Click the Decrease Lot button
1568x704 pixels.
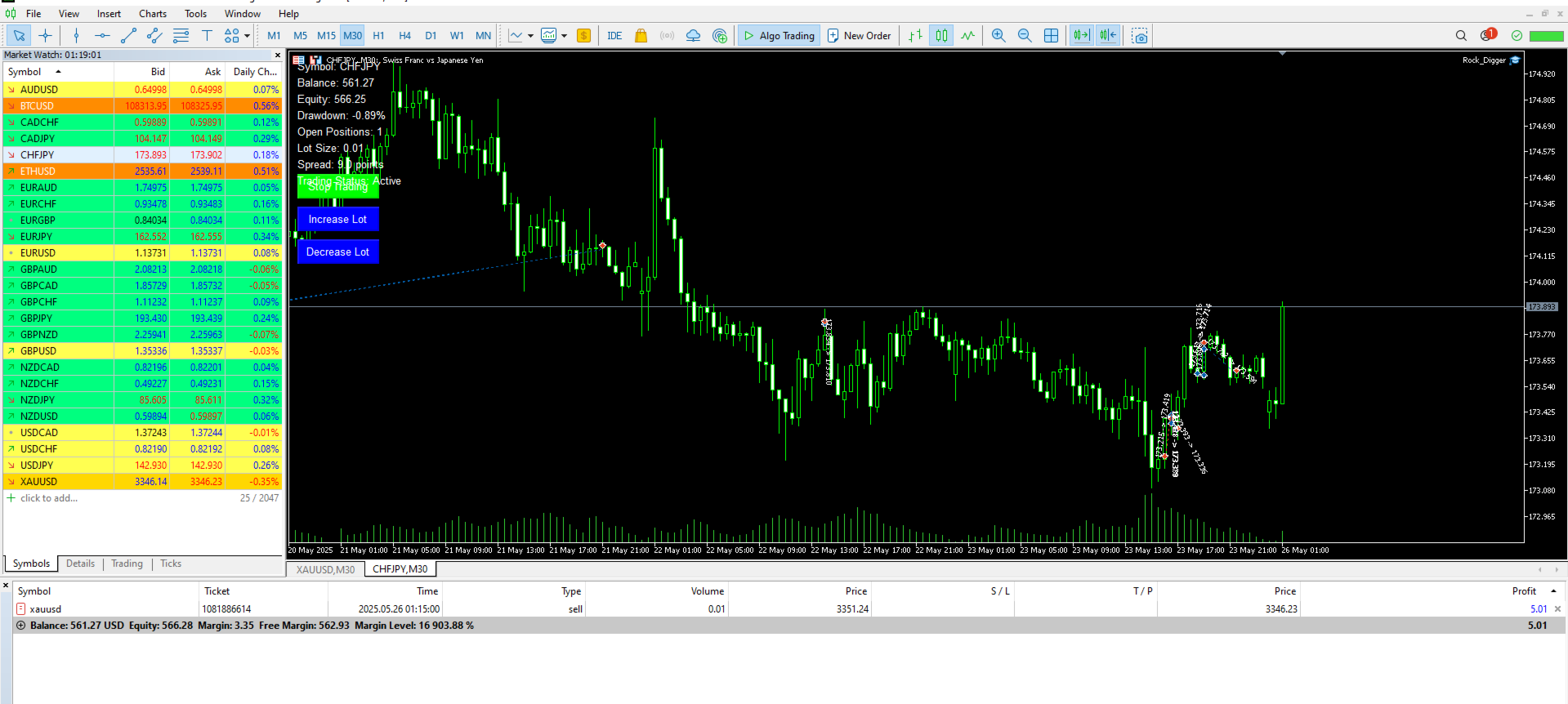337,252
